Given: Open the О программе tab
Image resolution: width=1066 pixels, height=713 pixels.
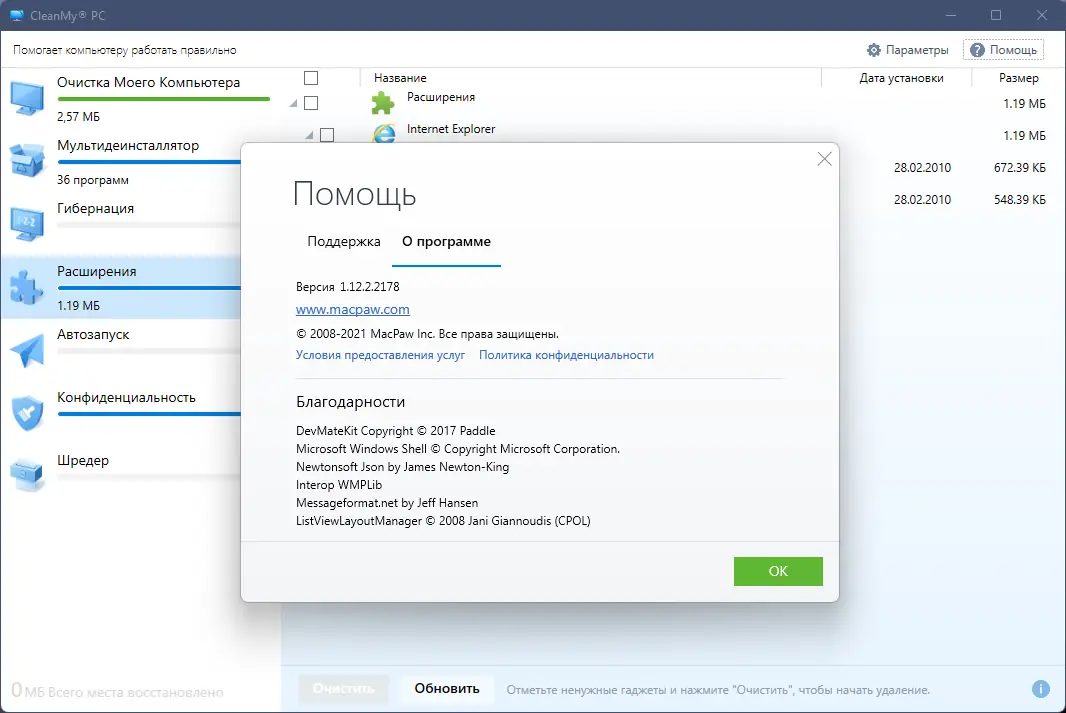Looking at the screenshot, I should tap(446, 241).
